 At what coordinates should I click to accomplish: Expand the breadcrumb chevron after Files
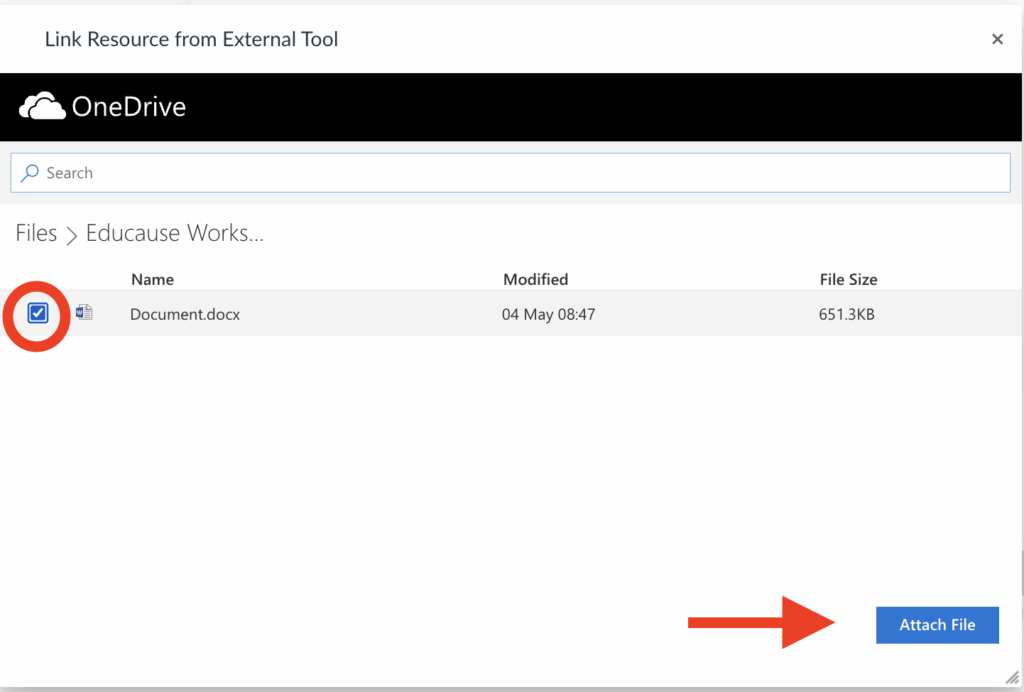point(71,234)
